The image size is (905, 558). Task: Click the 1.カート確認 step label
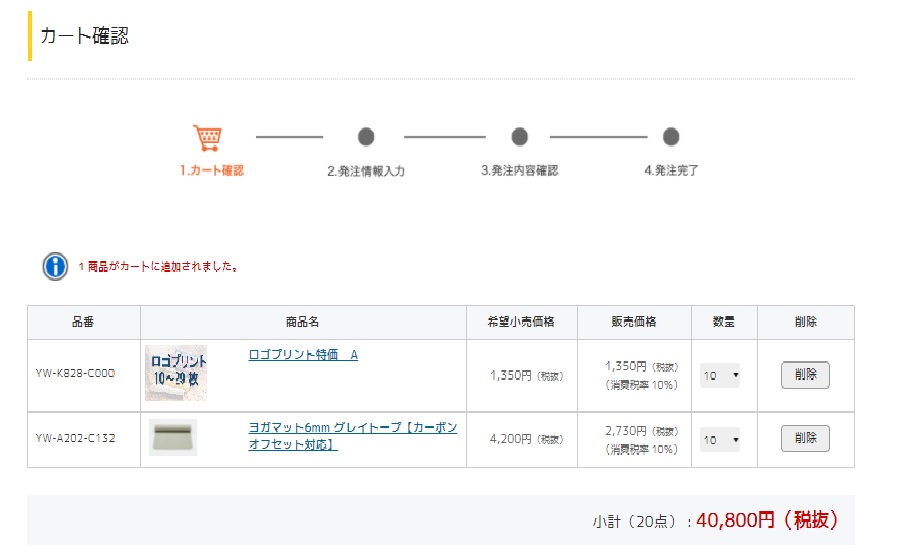click(x=212, y=170)
